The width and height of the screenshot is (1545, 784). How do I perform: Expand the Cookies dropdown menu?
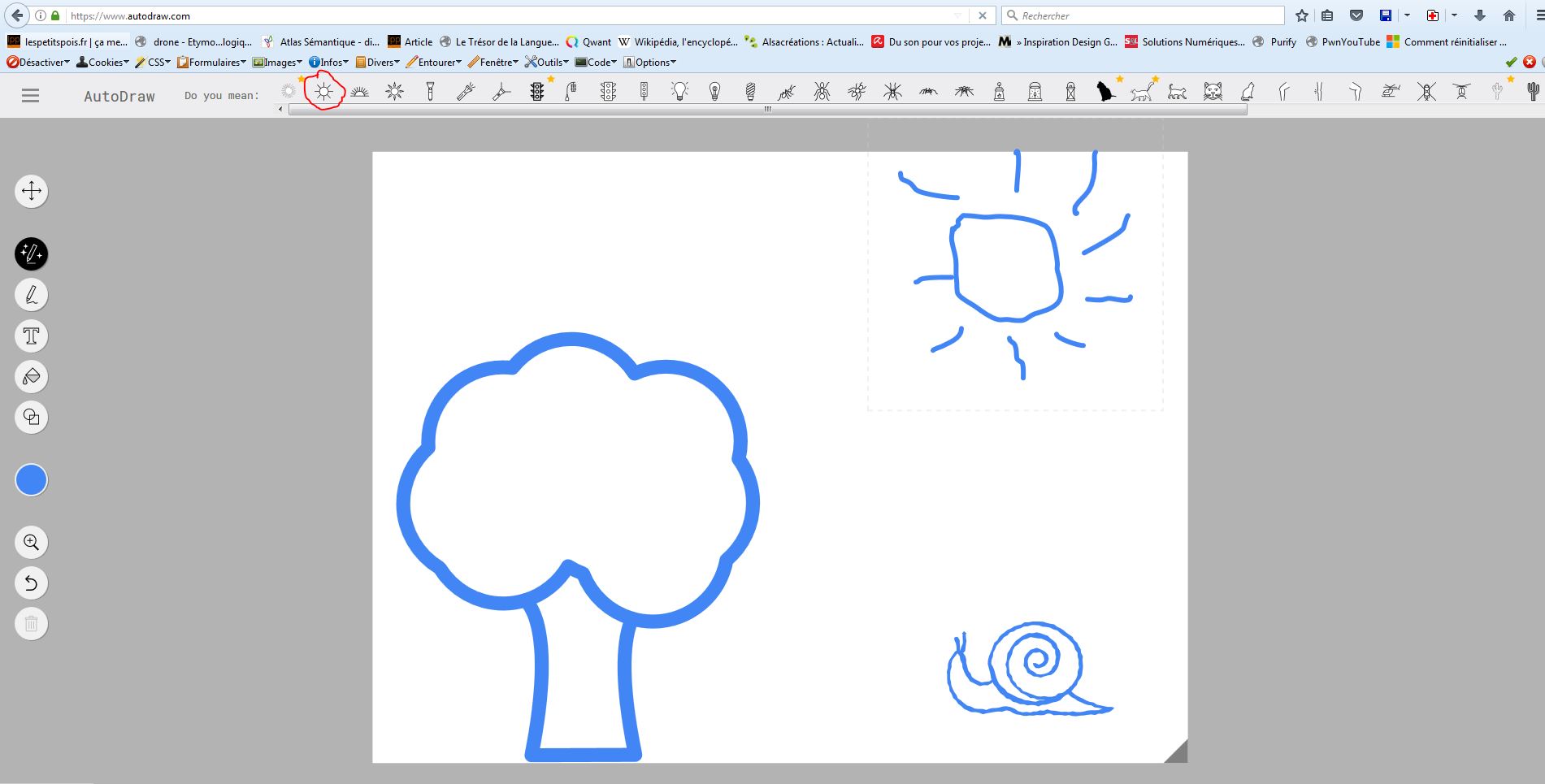[x=102, y=63]
